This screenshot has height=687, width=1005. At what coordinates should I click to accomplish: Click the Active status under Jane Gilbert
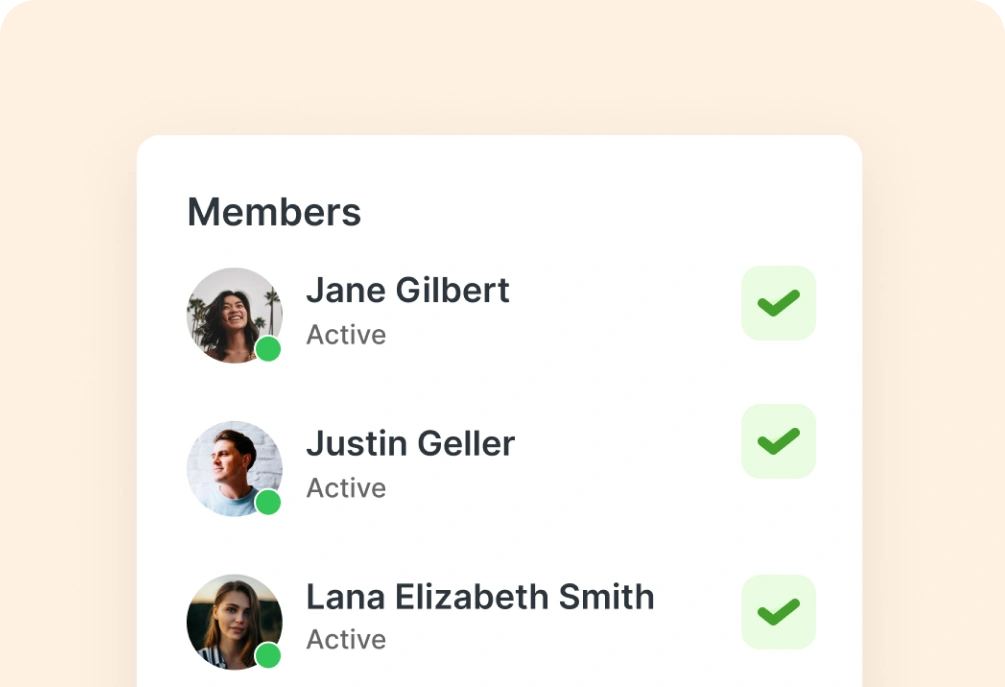pyautogui.click(x=346, y=335)
